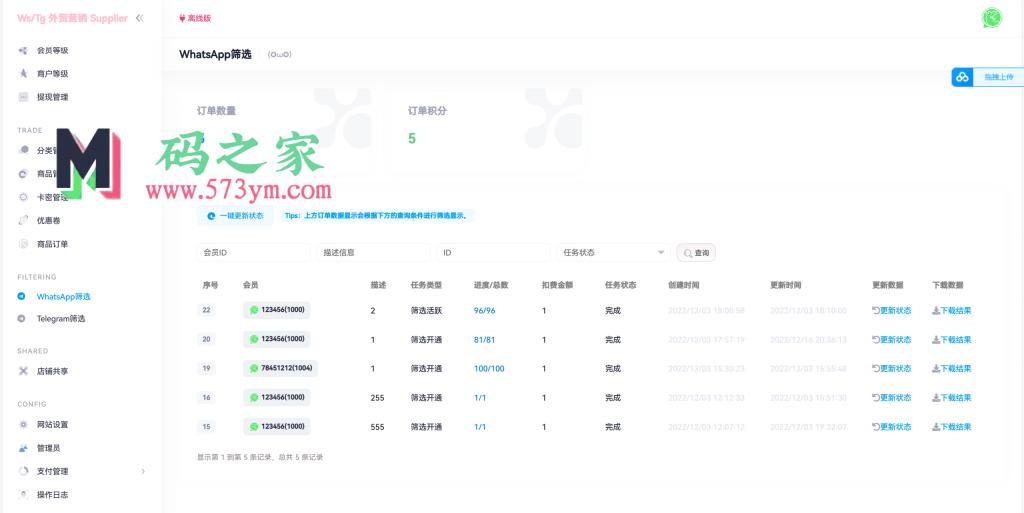Image resolution: width=1024 pixels, height=513 pixels.
Task: Click 店铺共享 sidebar icon
Action: [23, 371]
